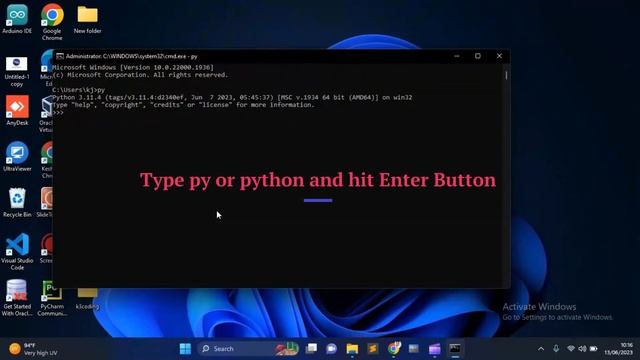Click the cmd window title bar icon
Image resolution: width=640 pixels, height=360 pixels.
(60, 56)
